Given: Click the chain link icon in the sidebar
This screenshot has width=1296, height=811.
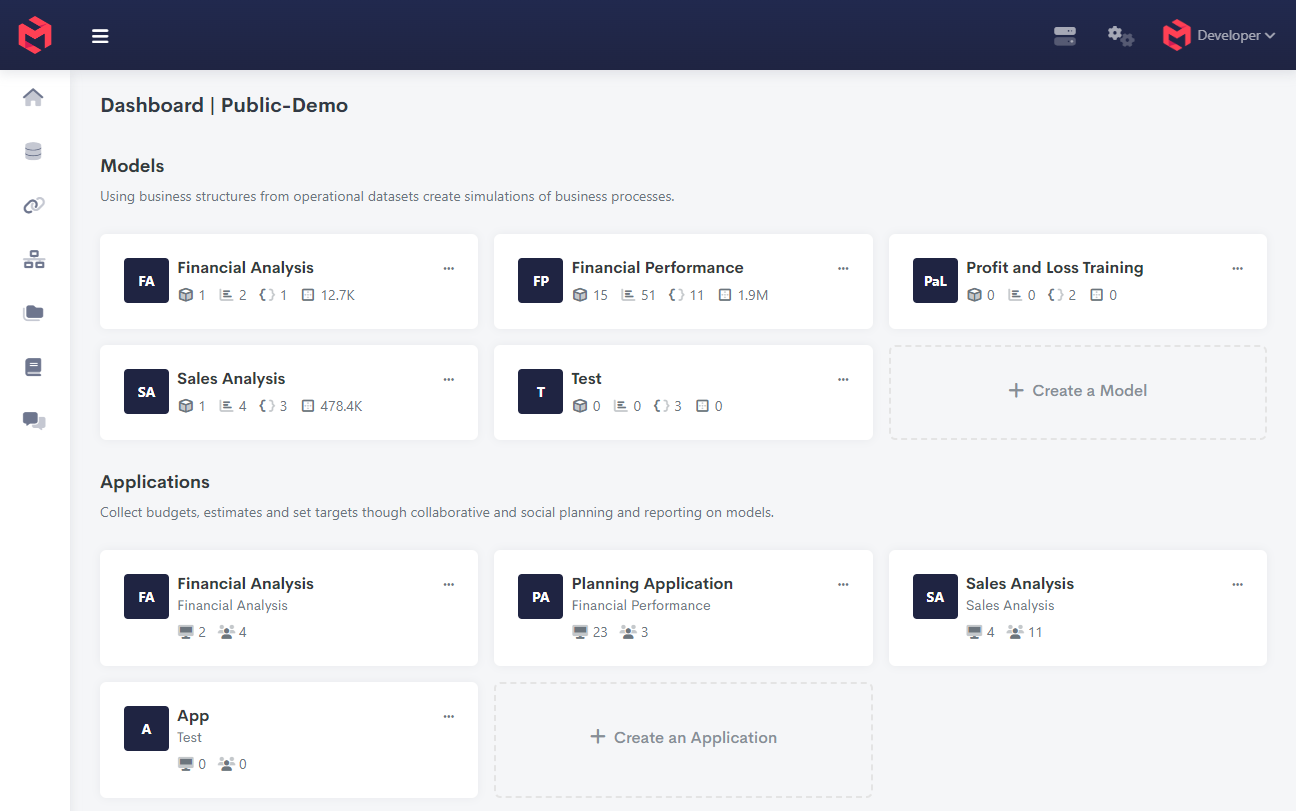Looking at the screenshot, I should pos(33,205).
